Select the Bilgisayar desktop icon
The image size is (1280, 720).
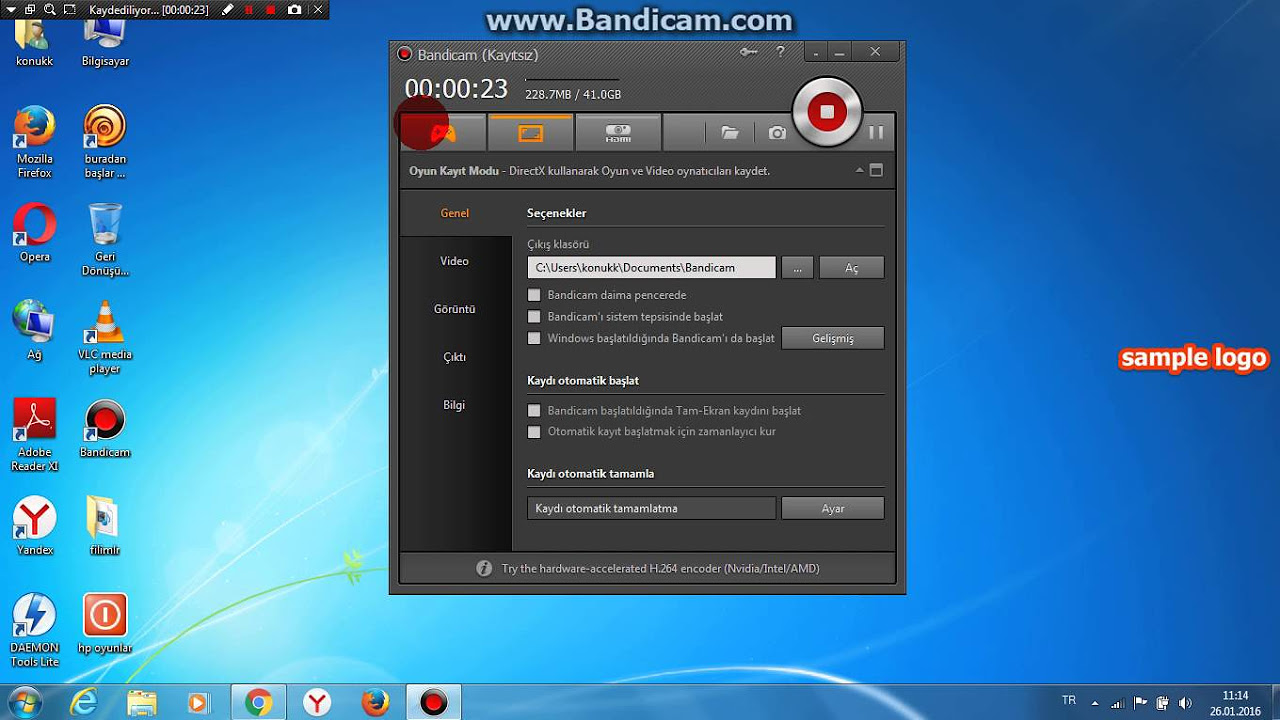click(x=105, y=44)
